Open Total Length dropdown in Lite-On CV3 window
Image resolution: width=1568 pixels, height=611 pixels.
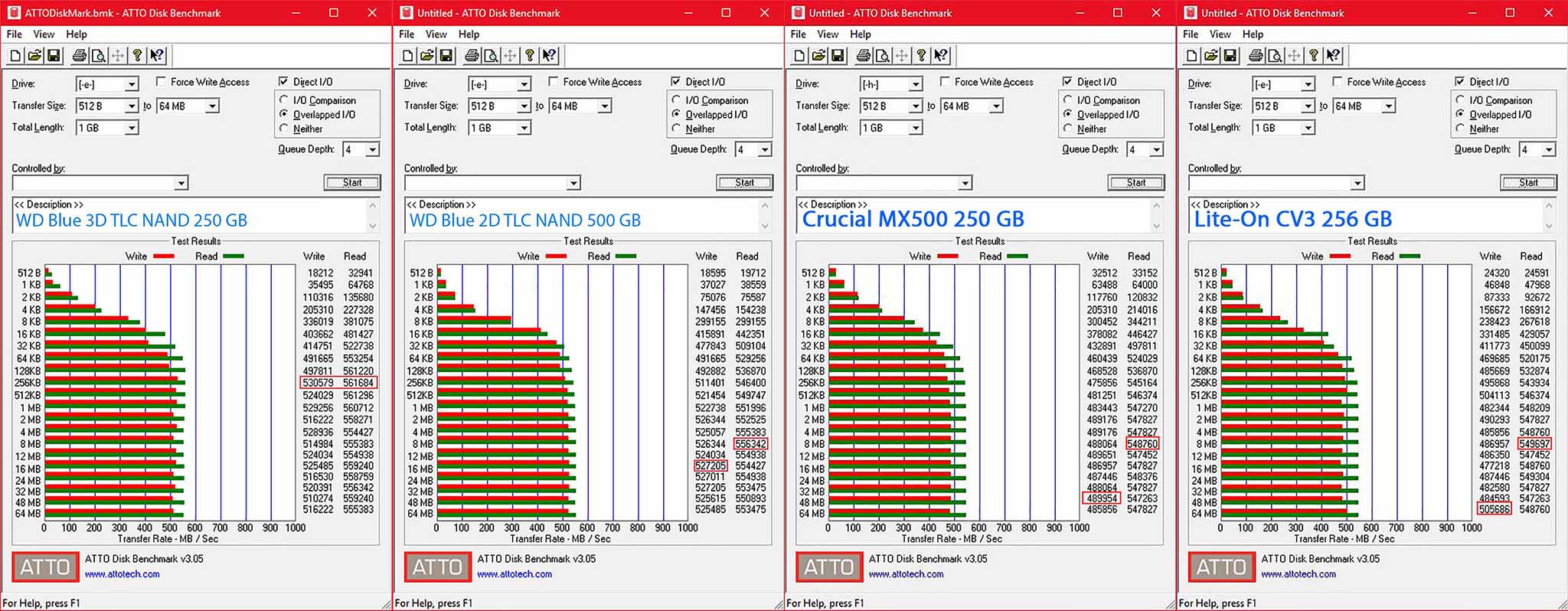pyautogui.click(x=1308, y=128)
